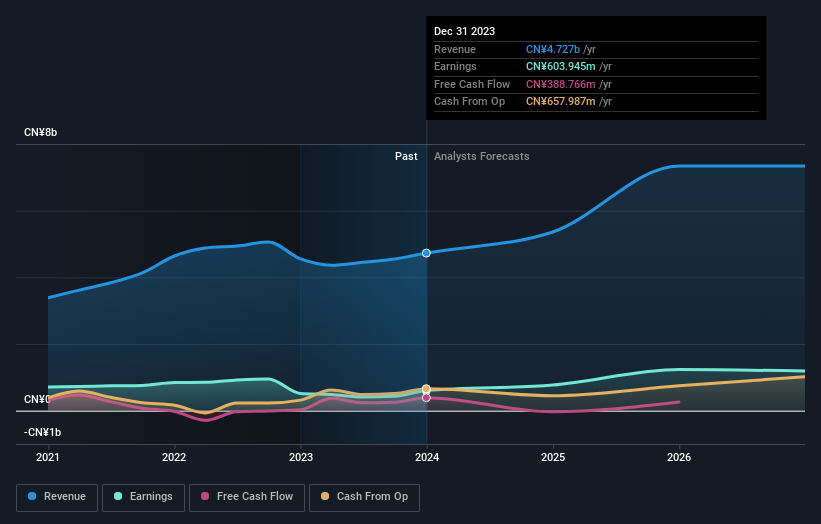Toggle the Earnings legend series
This screenshot has height=524, width=821.
coord(144,496)
